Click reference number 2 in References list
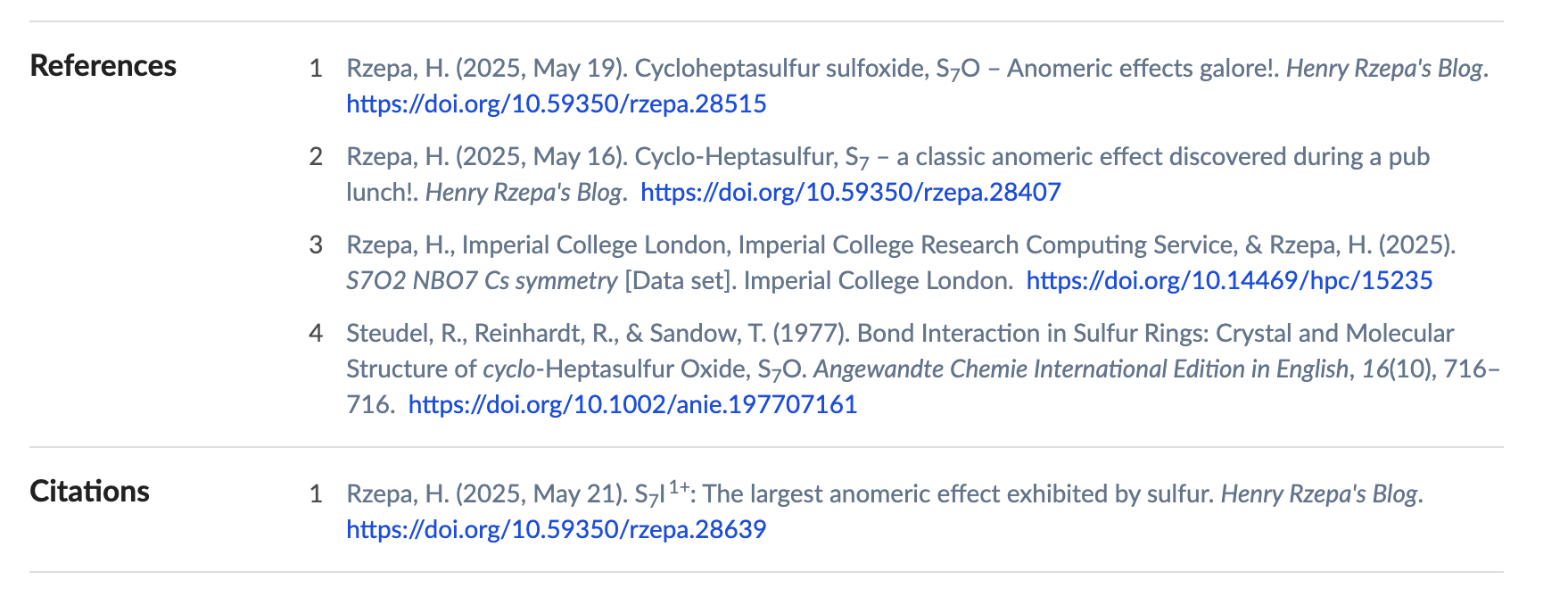 (x=316, y=157)
